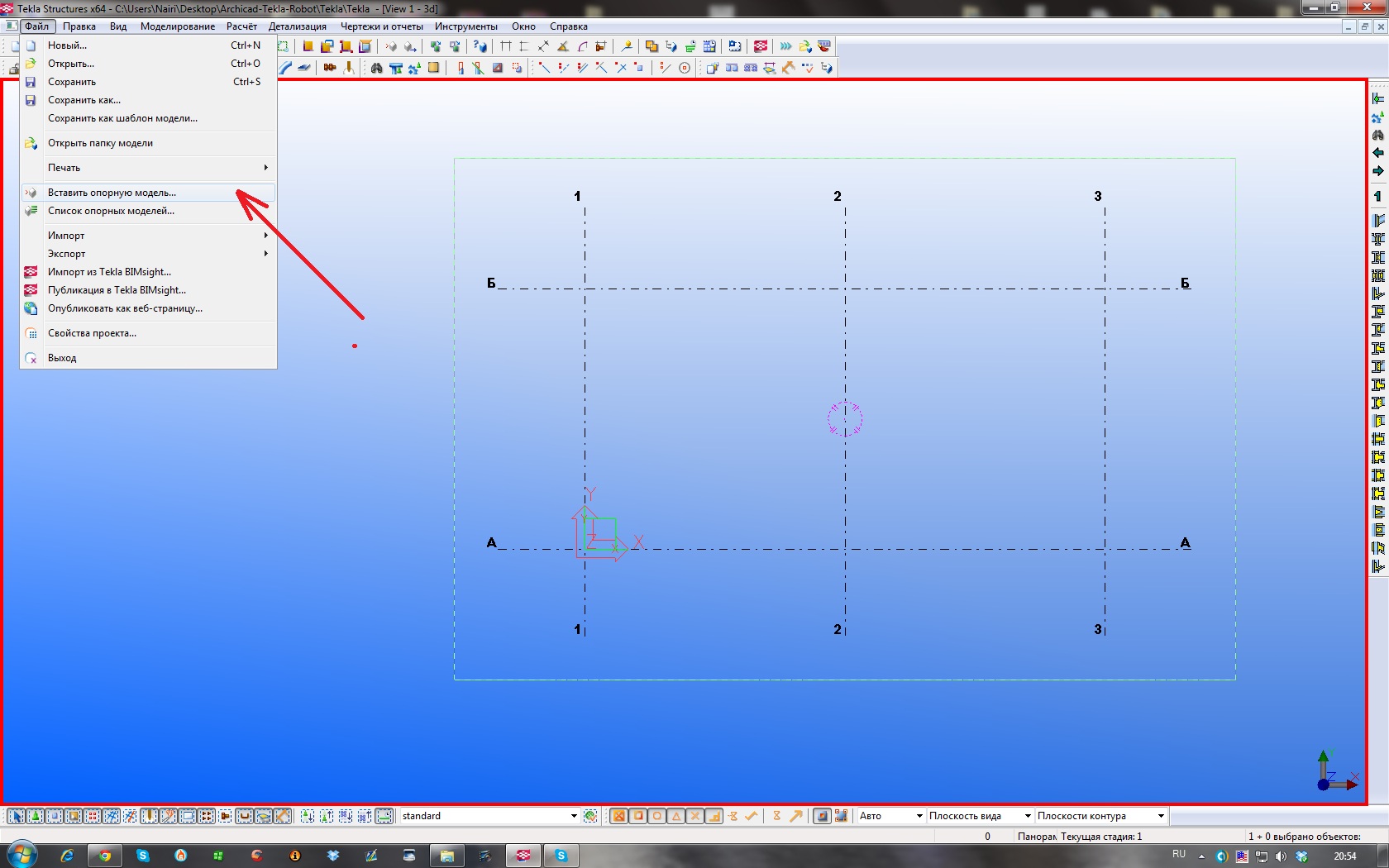This screenshot has width=1389, height=868.
Task: Click the round target icon in toolbar
Action: pyautogui.click(x=685, y=68)
